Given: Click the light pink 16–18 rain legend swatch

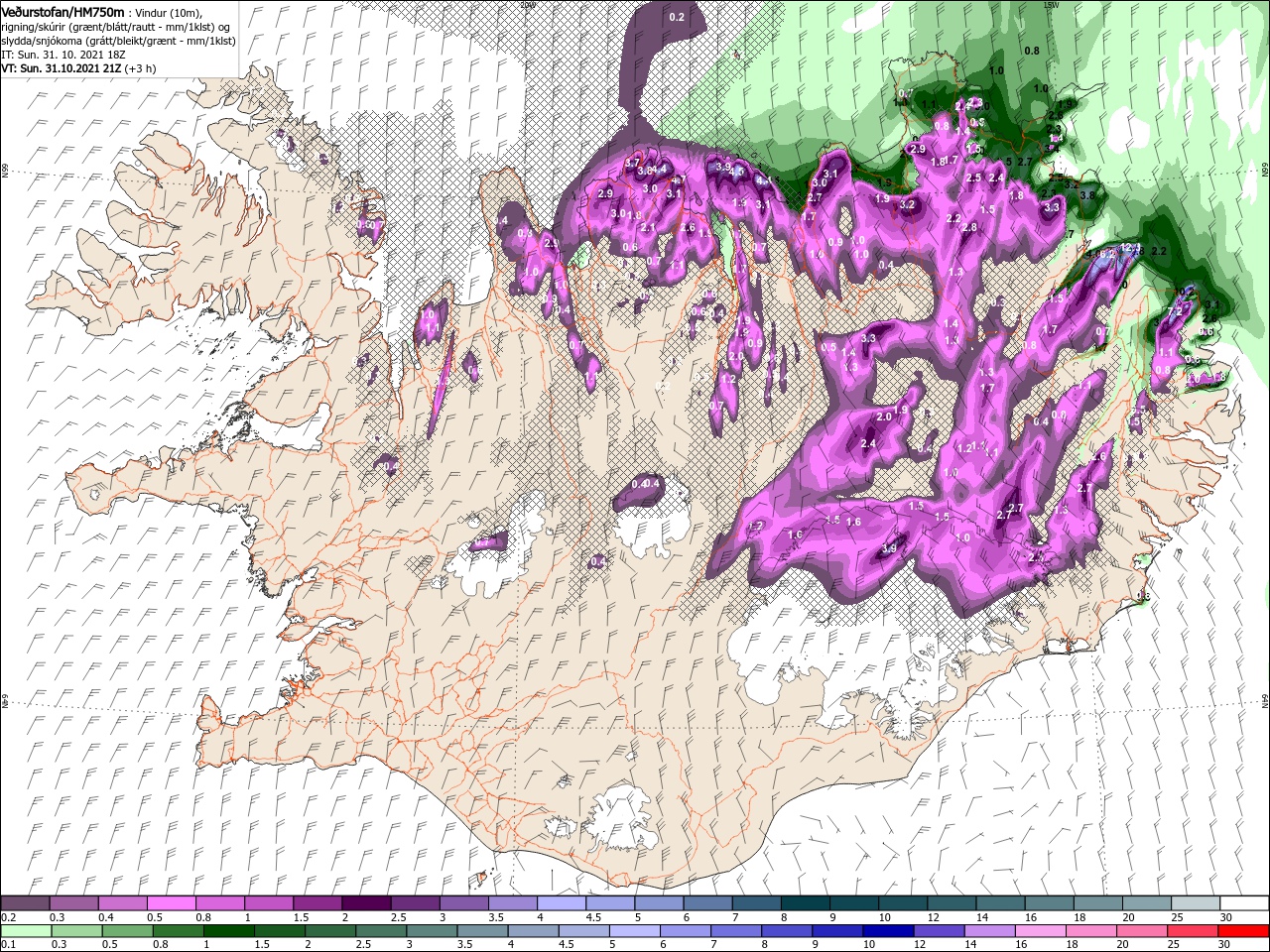Looking at the screenshot, I should [1040, 931].
